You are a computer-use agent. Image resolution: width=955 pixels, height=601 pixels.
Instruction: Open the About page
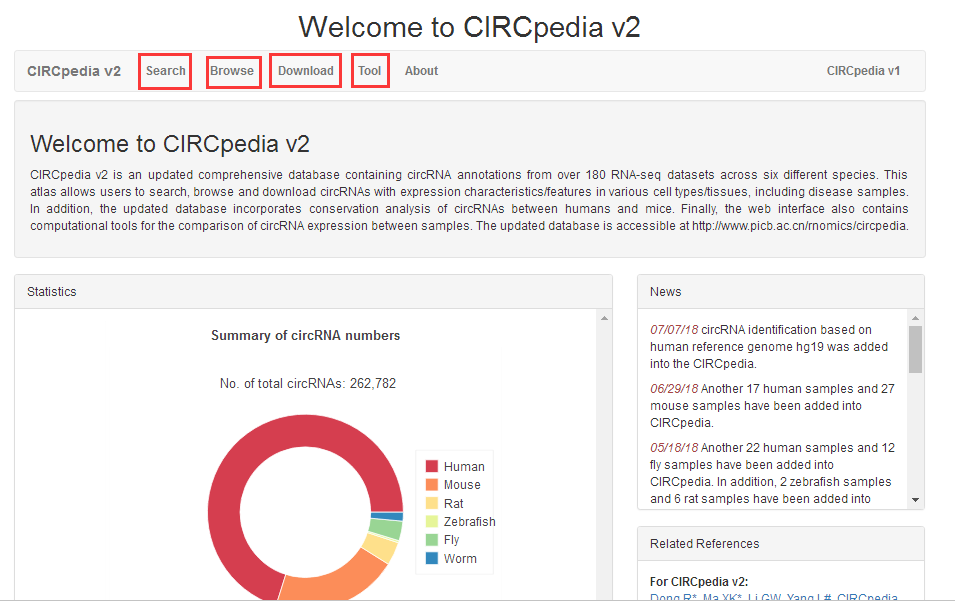[x=421, y=71]
